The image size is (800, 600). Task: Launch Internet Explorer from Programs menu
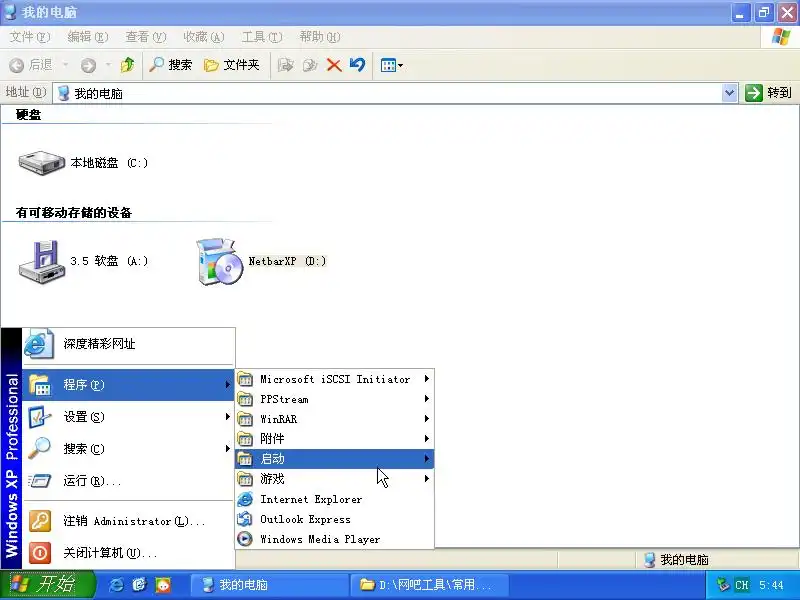(x=335, y=499)
